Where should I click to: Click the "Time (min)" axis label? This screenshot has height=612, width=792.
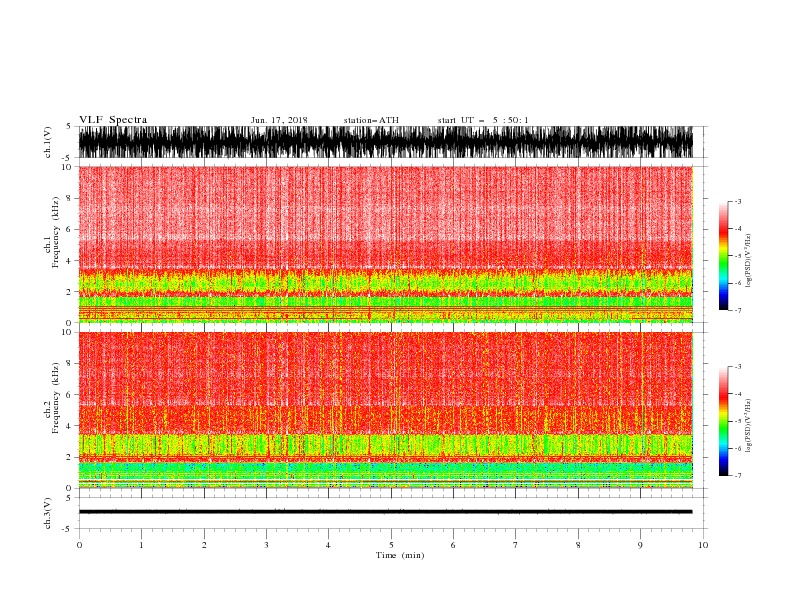coord(400,555)
